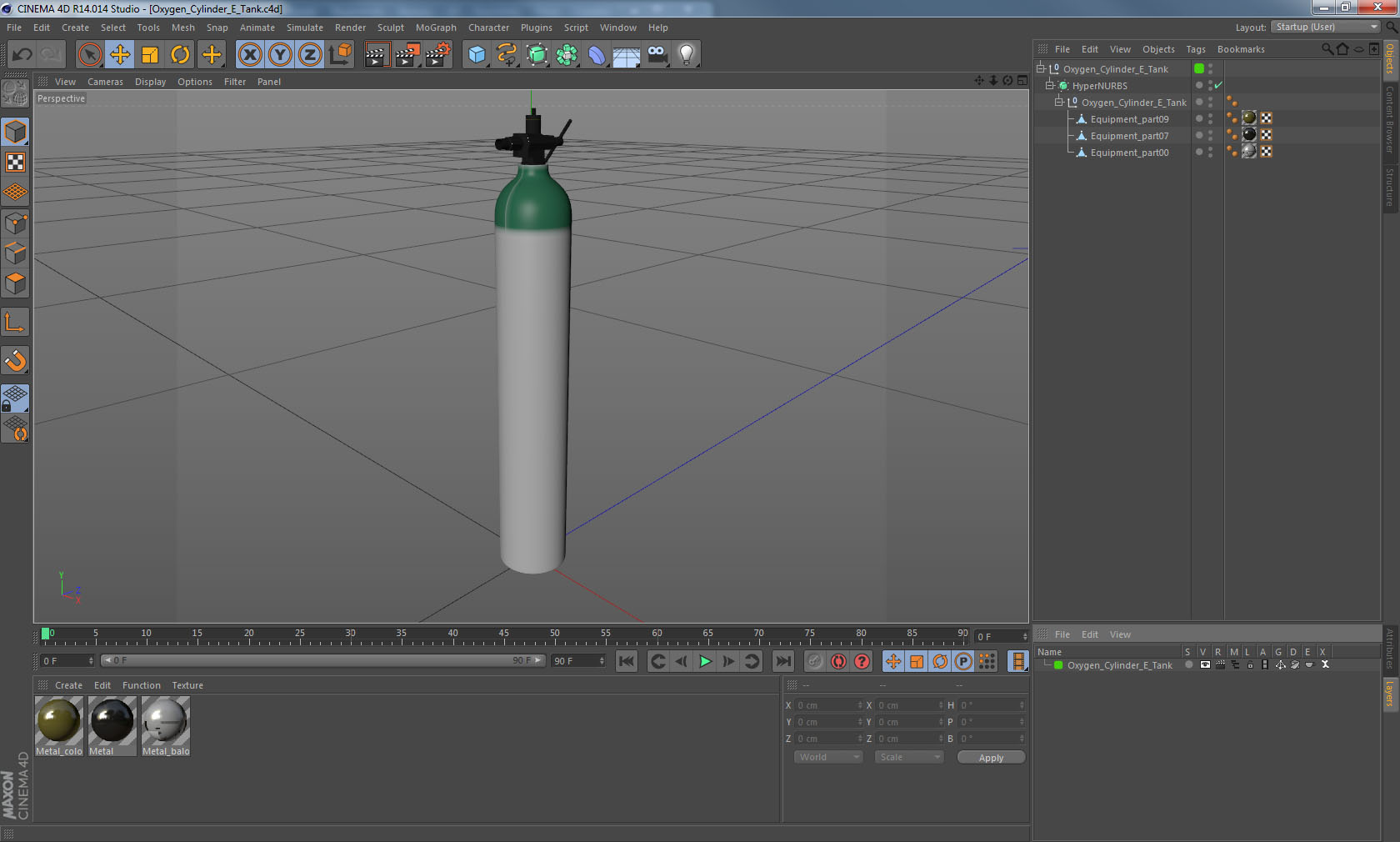Toggle X-axis lock
The height and width of the screenshot is (842, 1400).
(x=250, y=55)
